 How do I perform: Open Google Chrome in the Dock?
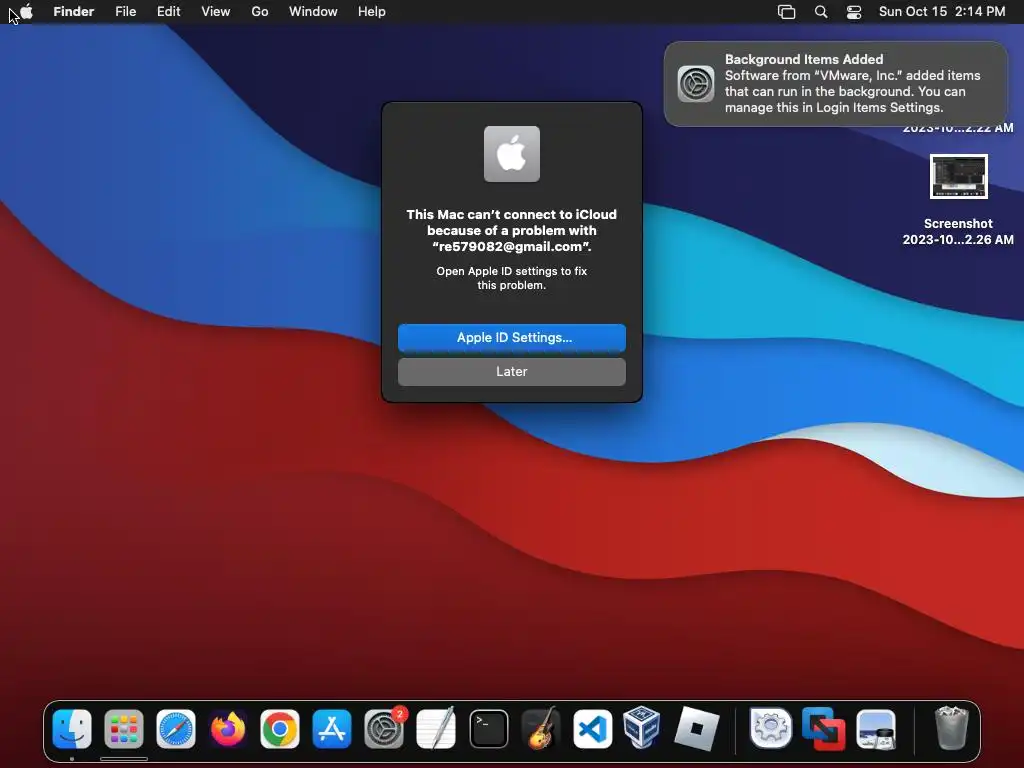pos(280,729)
